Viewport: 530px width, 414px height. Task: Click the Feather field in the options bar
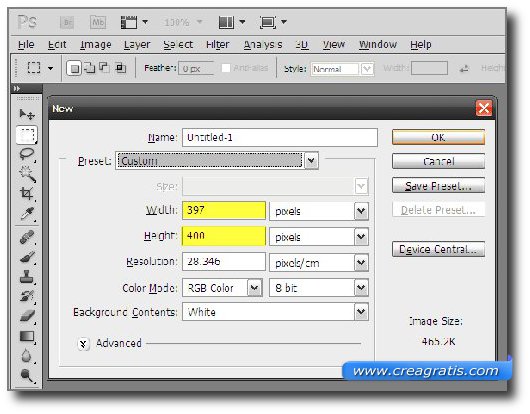196,68
